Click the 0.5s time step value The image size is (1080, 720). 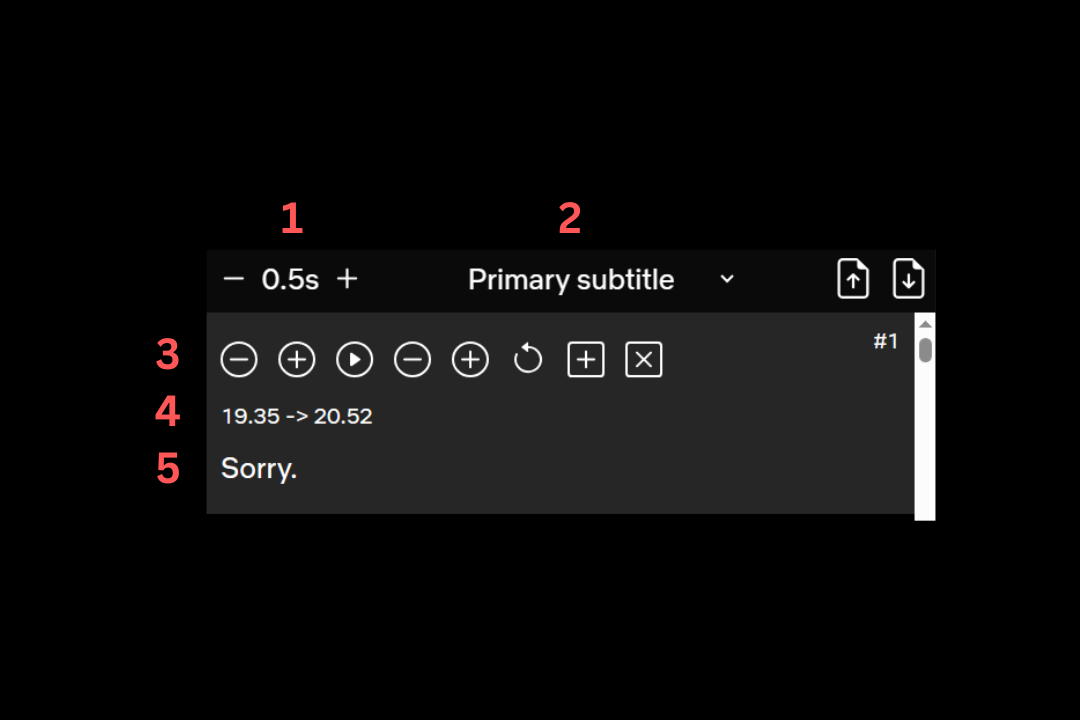pos(290,280)
